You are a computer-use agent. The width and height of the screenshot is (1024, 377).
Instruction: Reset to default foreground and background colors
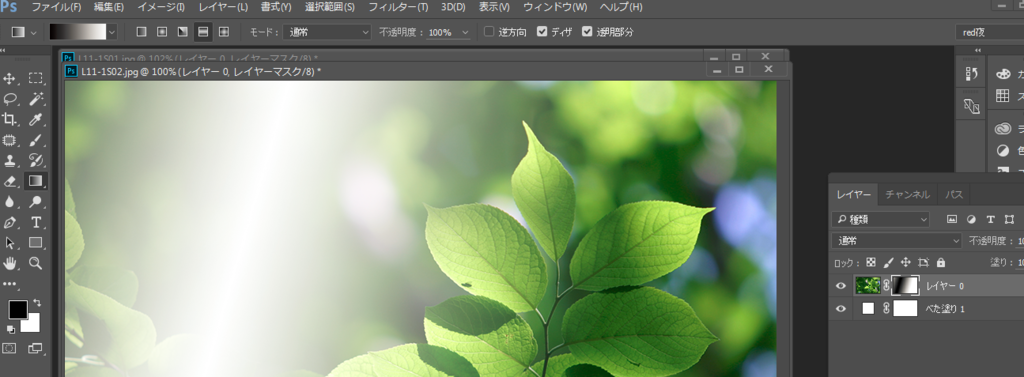(11, 329)
